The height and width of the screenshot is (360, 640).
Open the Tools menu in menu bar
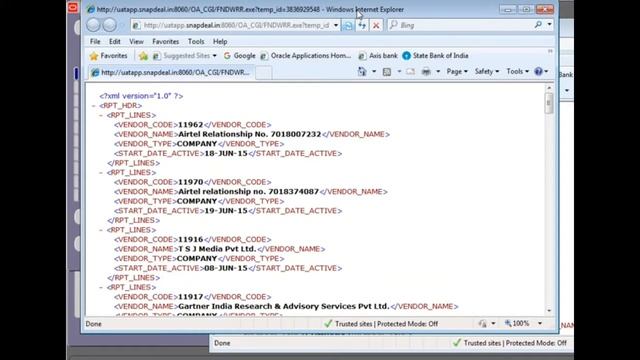196,42
